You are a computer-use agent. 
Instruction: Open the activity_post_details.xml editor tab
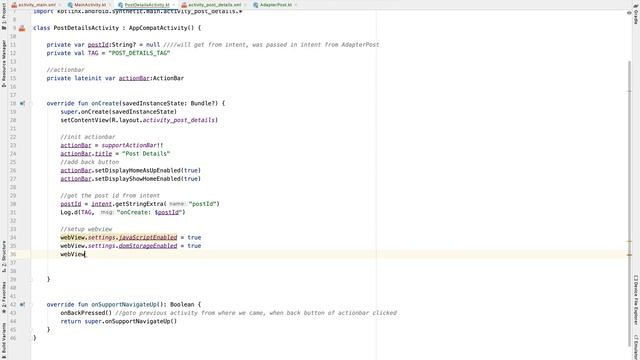click(x=214, y=5)
